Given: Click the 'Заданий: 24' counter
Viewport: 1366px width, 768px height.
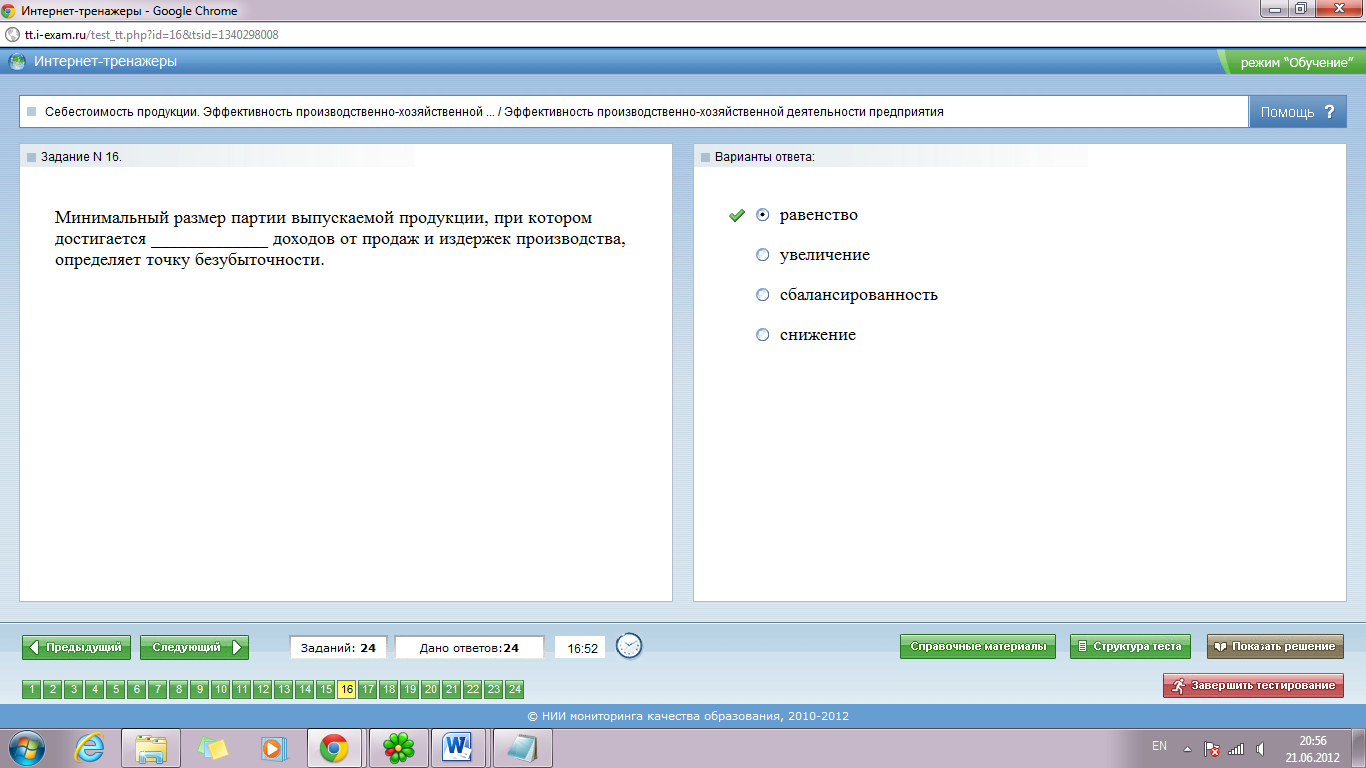Looking at the screenshot, I should point(338,648).
